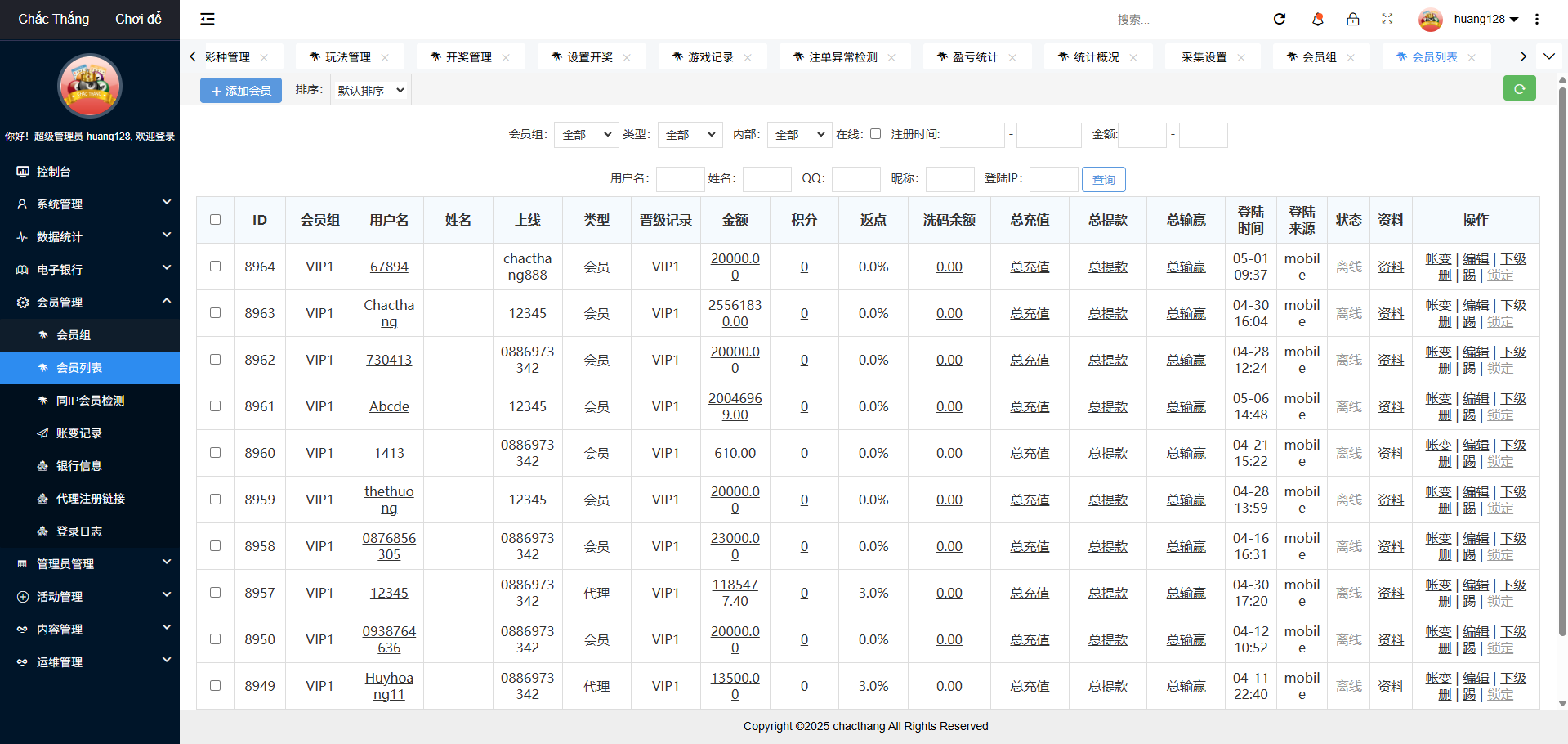The height and width of the screenshot is (744, 1568).
Task: Open 同IP会员检测 in the sidebar
Action: (90, 401)
